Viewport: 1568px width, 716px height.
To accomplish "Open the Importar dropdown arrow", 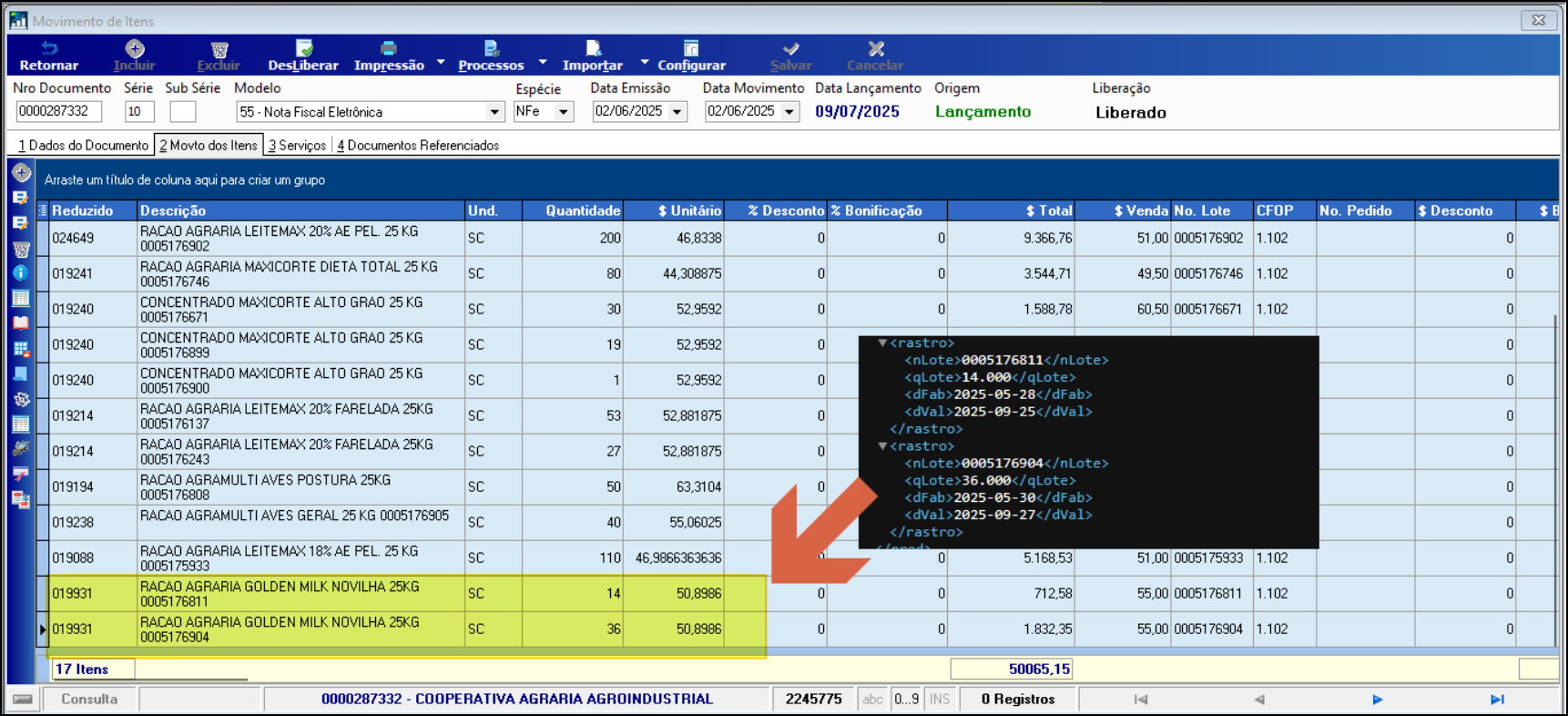I will [x=645, y=62].
